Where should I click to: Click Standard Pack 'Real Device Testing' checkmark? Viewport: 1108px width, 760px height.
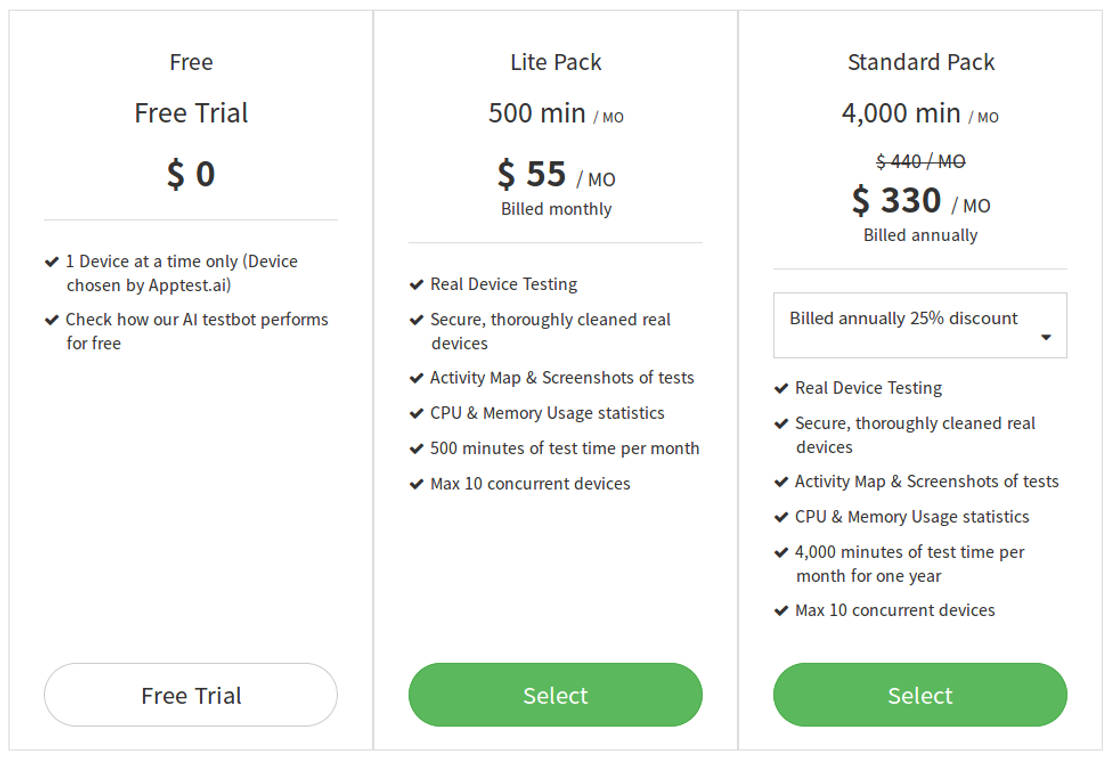(782, 388)
